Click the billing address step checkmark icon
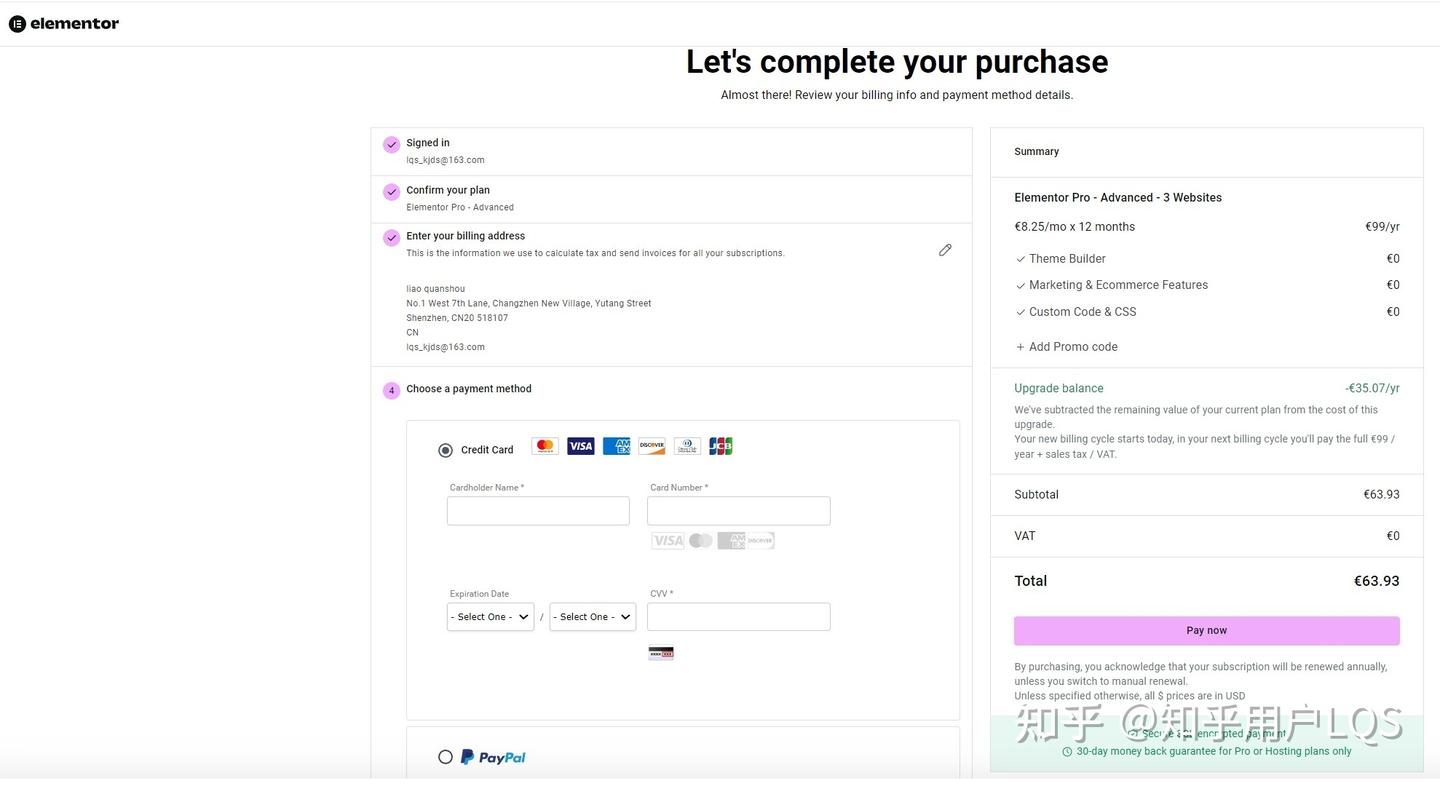 [391, 238]
